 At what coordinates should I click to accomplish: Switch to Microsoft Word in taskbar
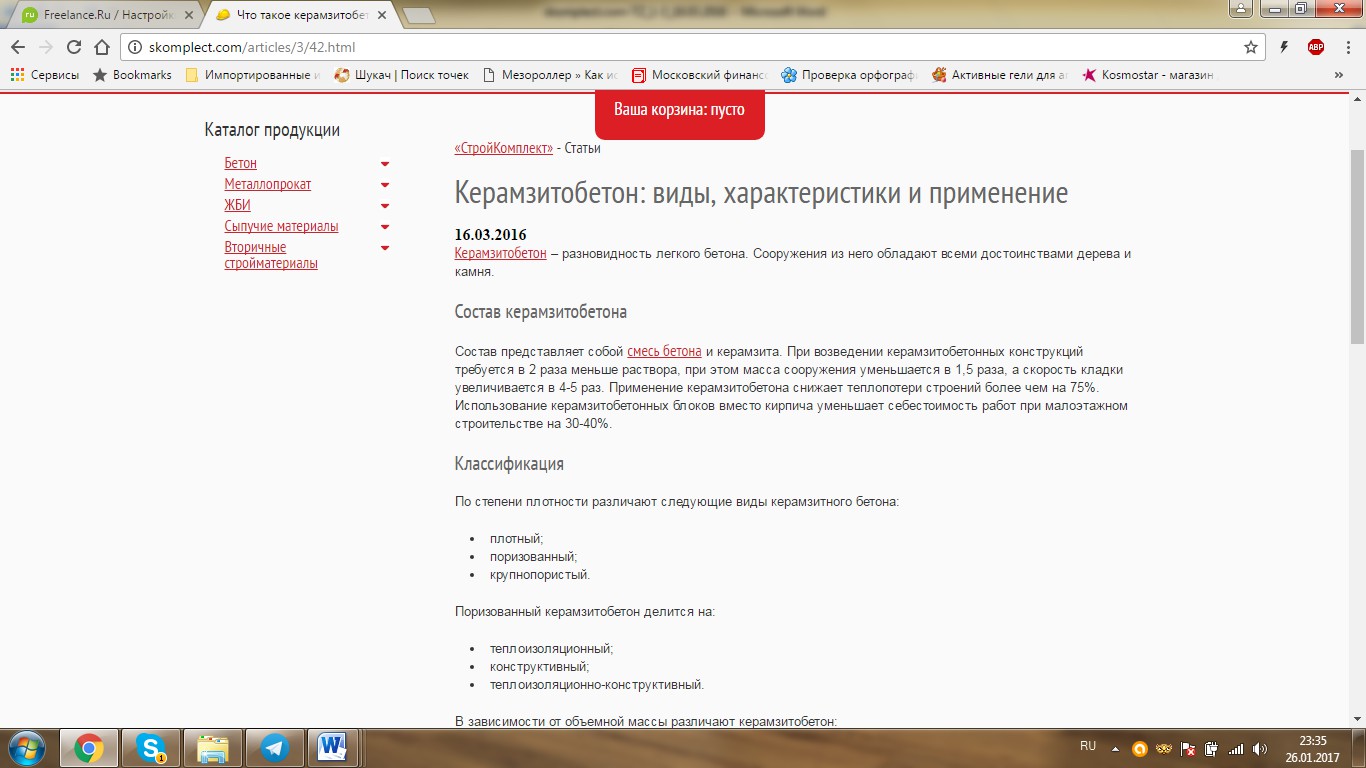333,748
